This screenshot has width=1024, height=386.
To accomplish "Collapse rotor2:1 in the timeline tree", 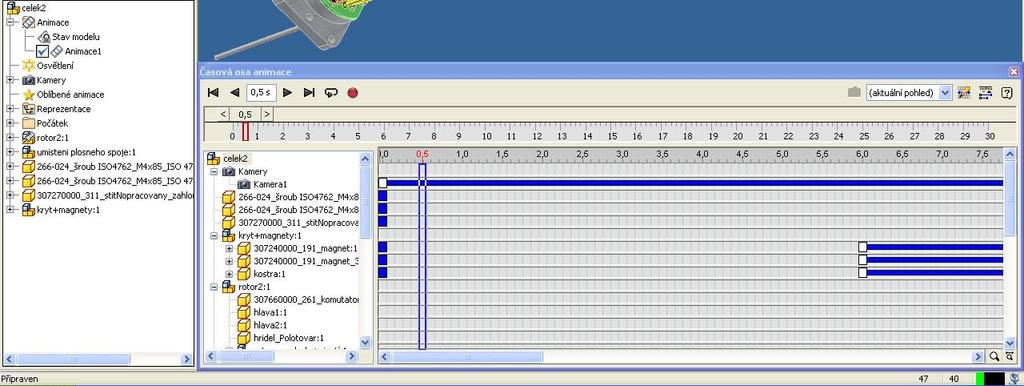I will point(214,287).
